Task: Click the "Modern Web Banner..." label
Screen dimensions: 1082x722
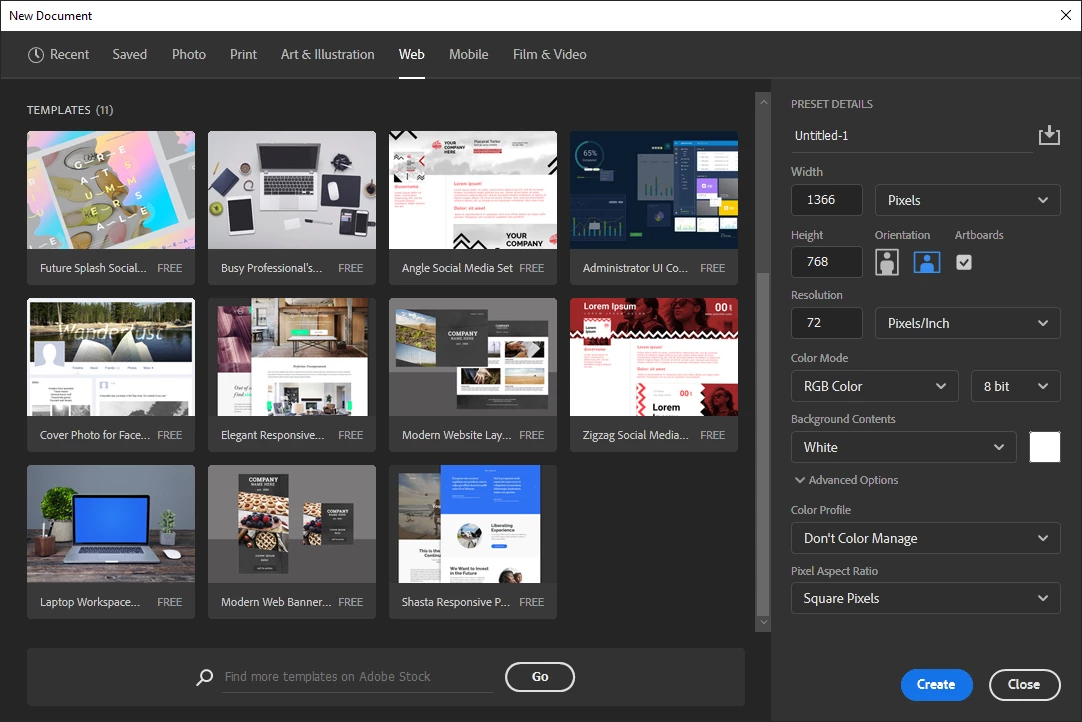Action: tap(276, 602)
